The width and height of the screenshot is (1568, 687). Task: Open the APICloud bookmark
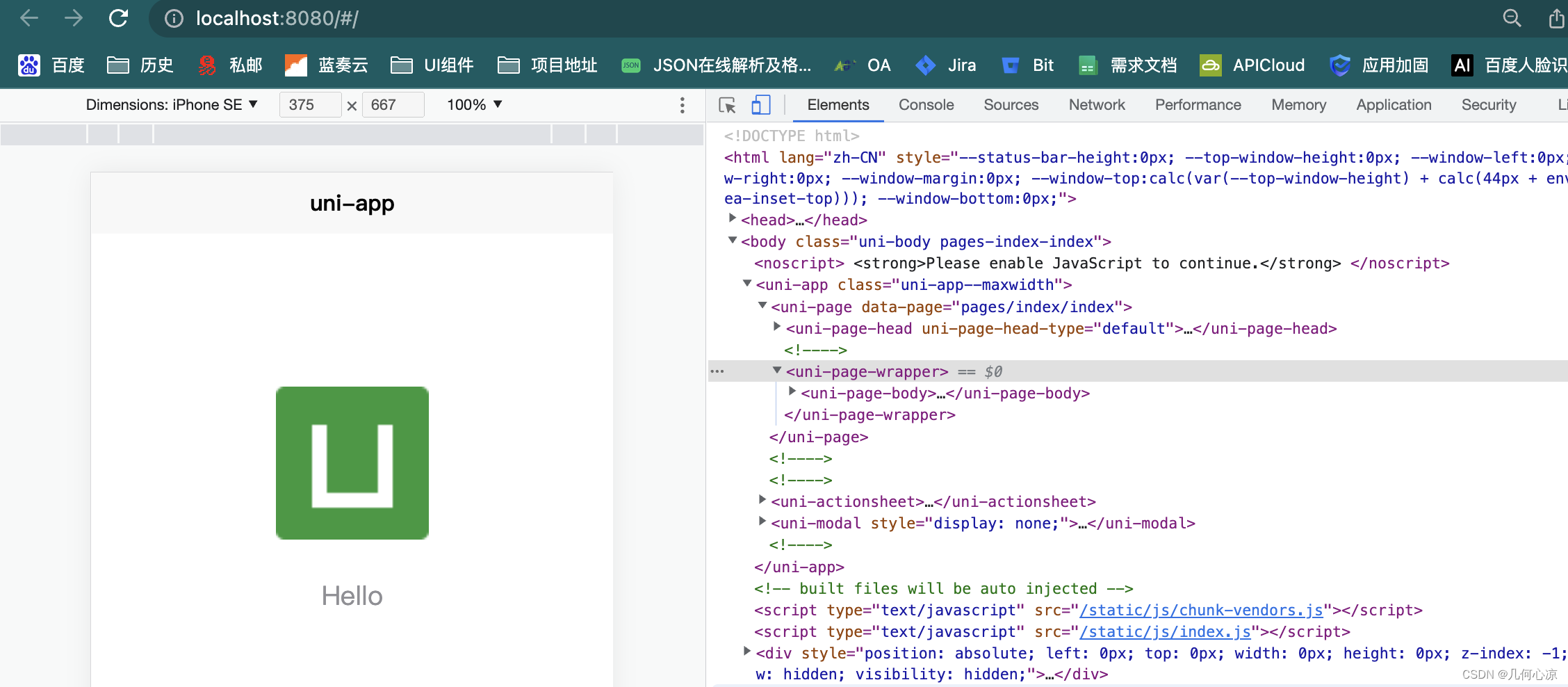[x=1252, y=65]
